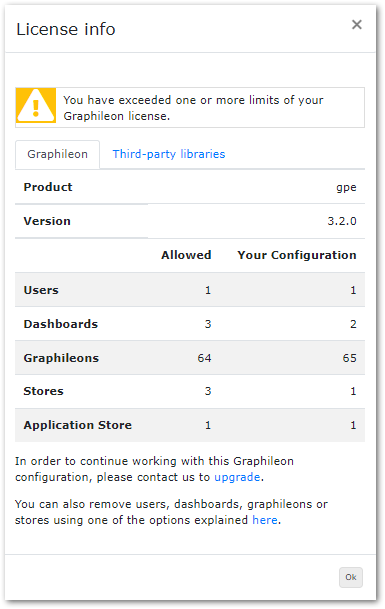The height and width of the screenshot is (609, 385).
Task: Switch to the Graphileon tab
Action: point(57,154)
